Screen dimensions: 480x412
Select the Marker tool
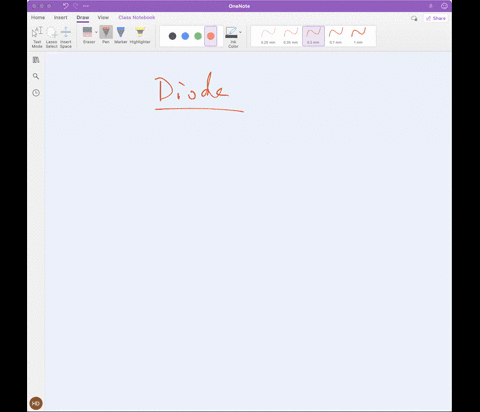(x=121, y=35)
